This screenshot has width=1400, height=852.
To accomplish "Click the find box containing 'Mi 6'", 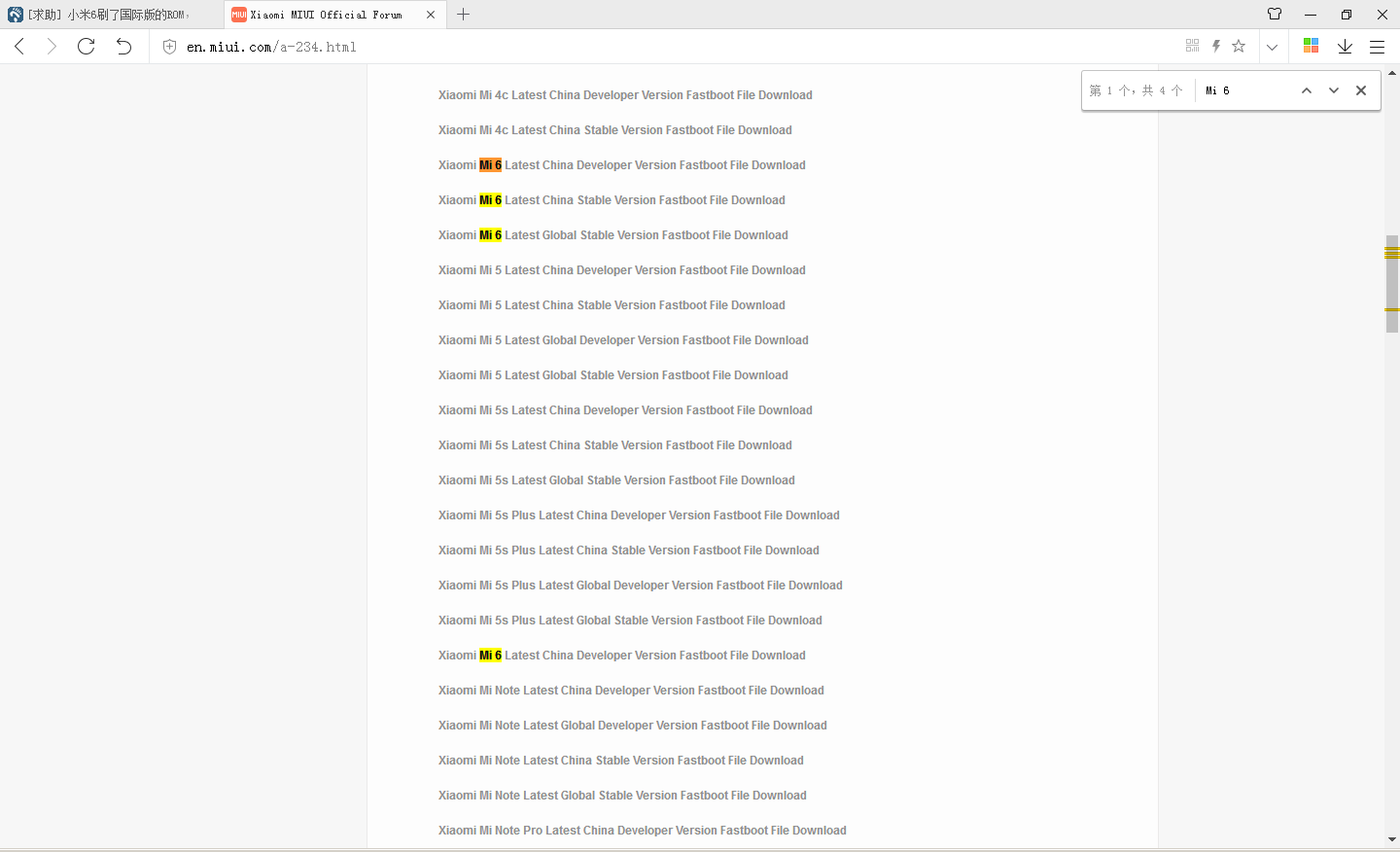I will pos(1244,90).
